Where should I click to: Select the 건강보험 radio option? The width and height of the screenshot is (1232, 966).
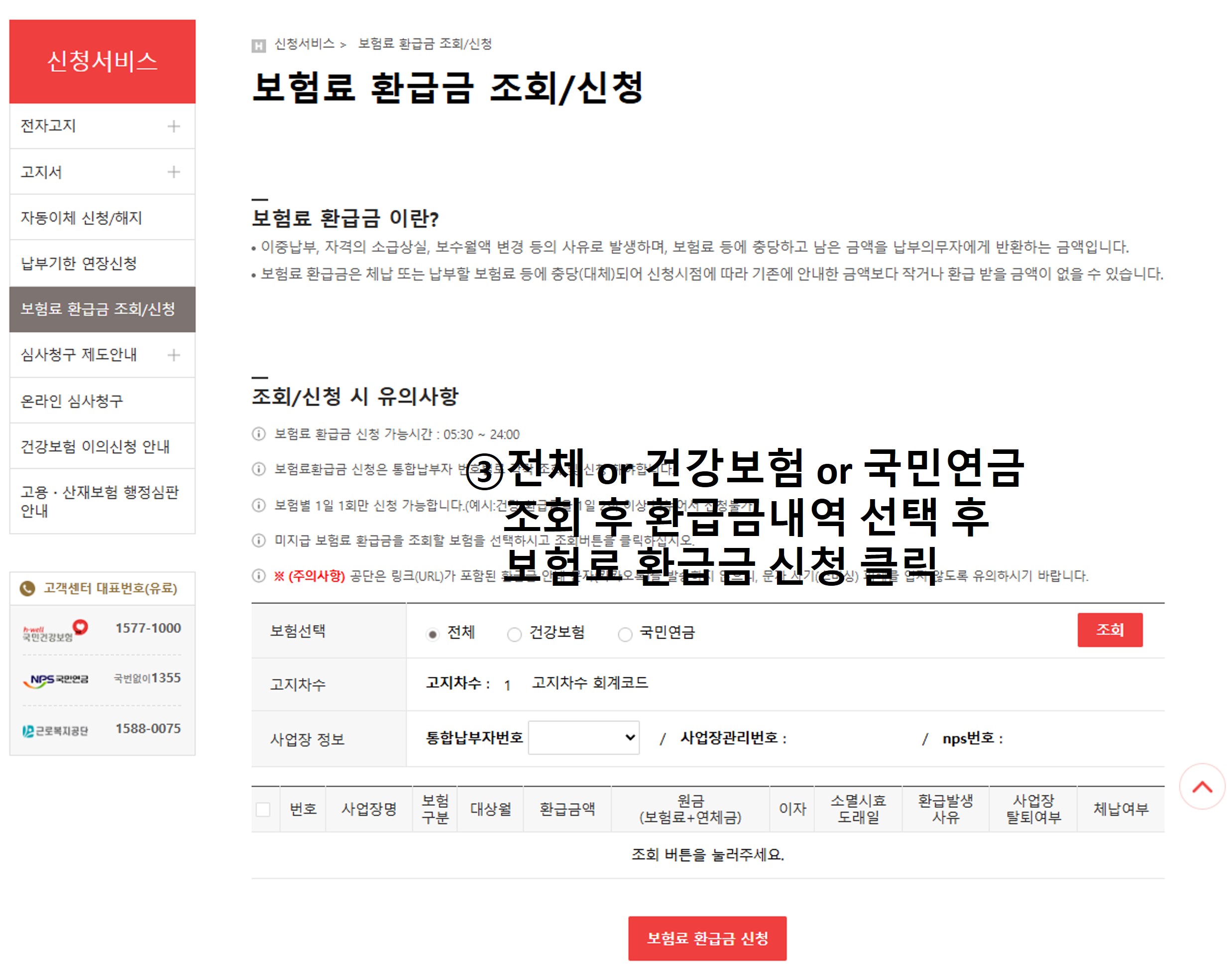pos(514,635)
